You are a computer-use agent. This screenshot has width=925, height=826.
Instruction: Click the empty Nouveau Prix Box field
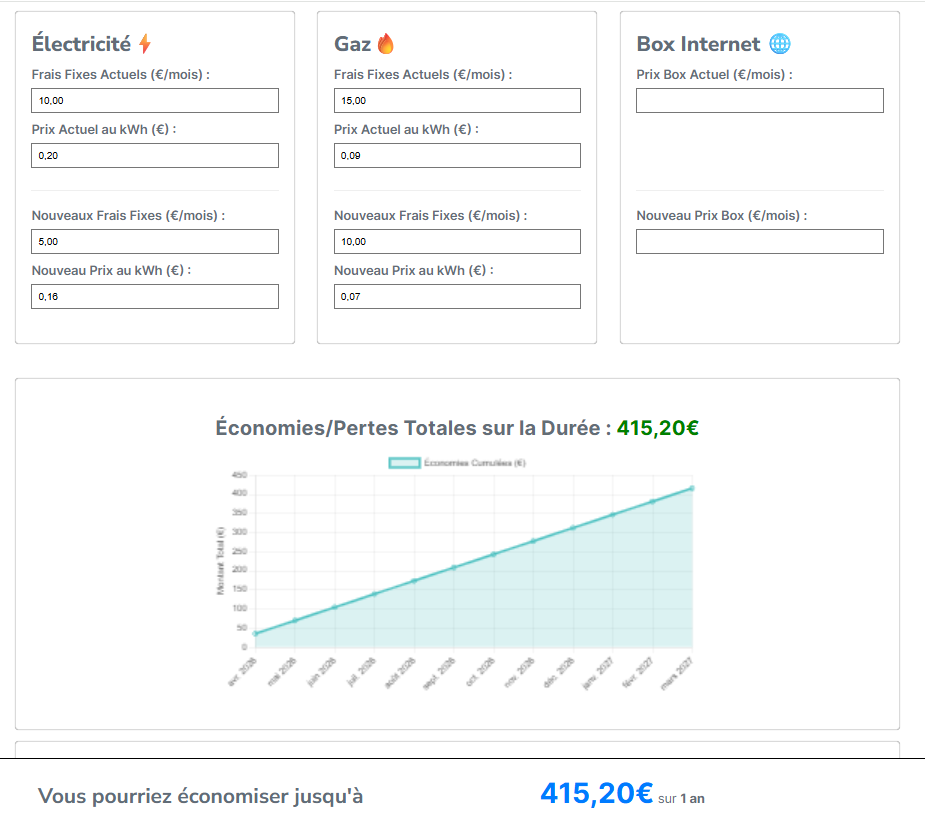(x=760, y=242)
